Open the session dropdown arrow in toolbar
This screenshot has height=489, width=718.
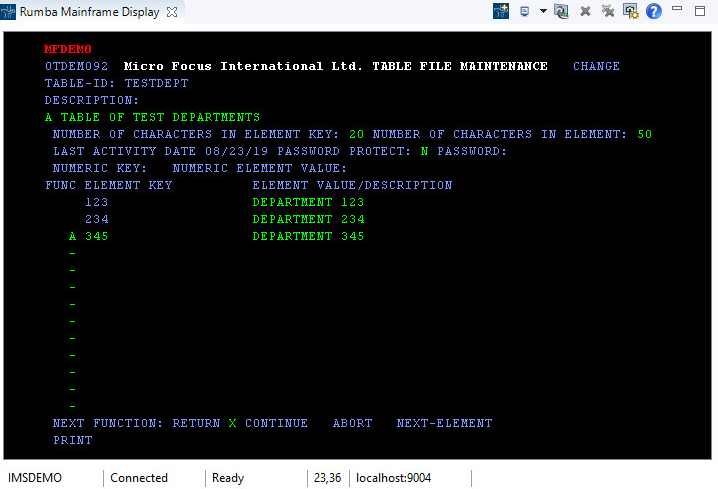click(x=543, y=11)
